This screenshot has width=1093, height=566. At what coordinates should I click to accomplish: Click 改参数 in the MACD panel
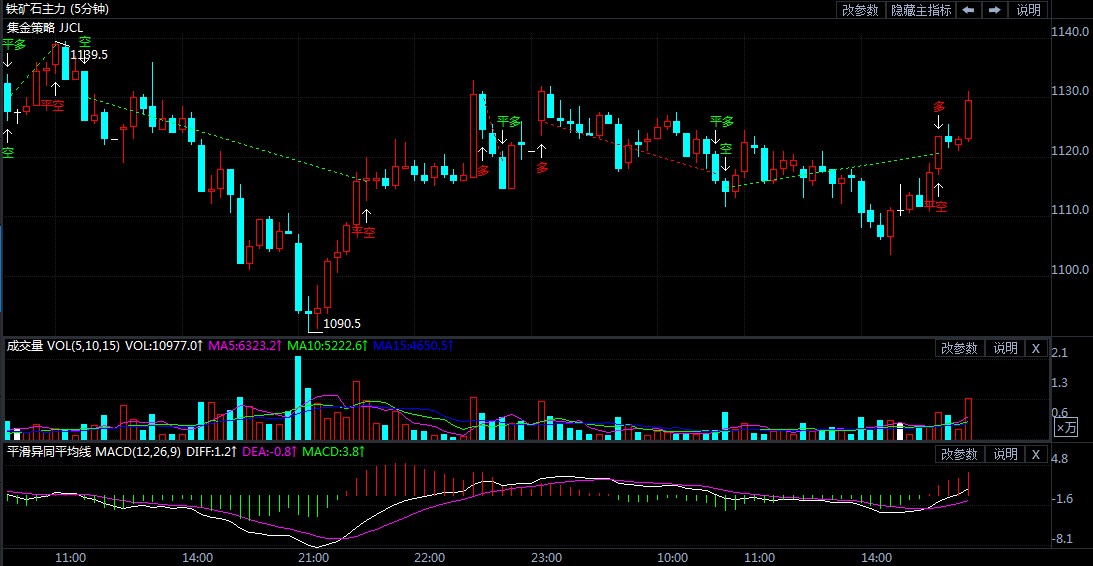(x=959, y=454)
